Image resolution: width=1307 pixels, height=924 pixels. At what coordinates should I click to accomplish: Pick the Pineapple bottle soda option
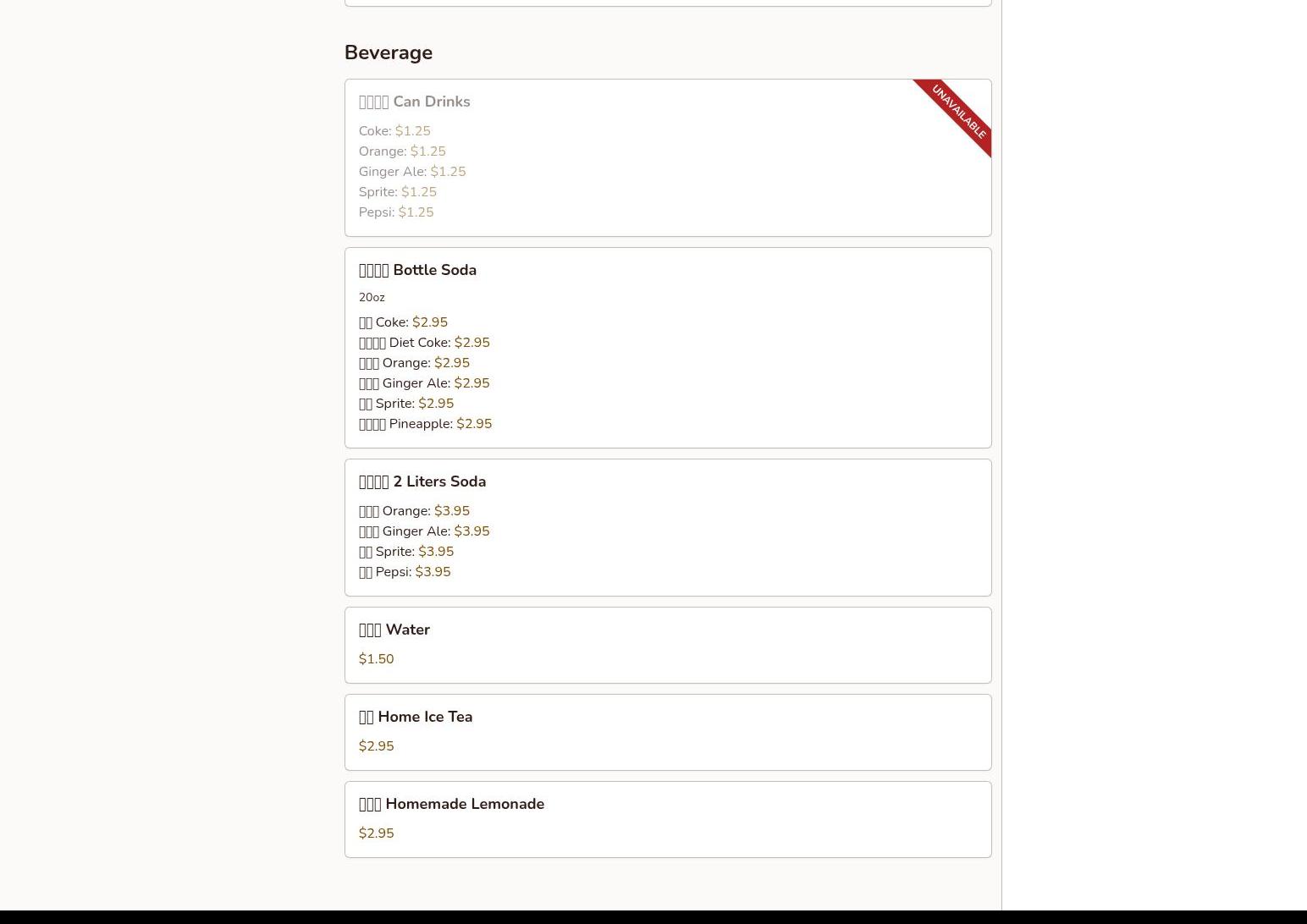point(424,424)
